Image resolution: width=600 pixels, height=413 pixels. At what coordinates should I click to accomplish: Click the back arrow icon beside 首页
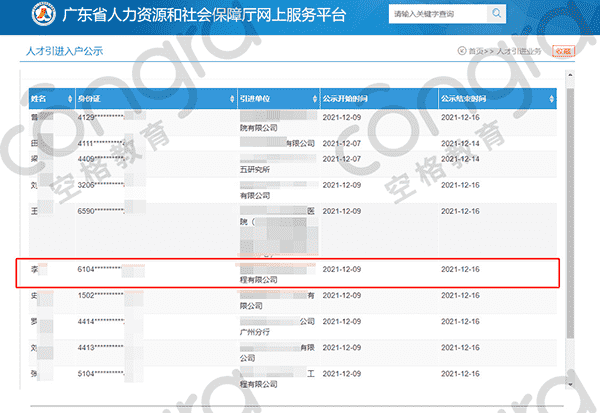(462, 51)
